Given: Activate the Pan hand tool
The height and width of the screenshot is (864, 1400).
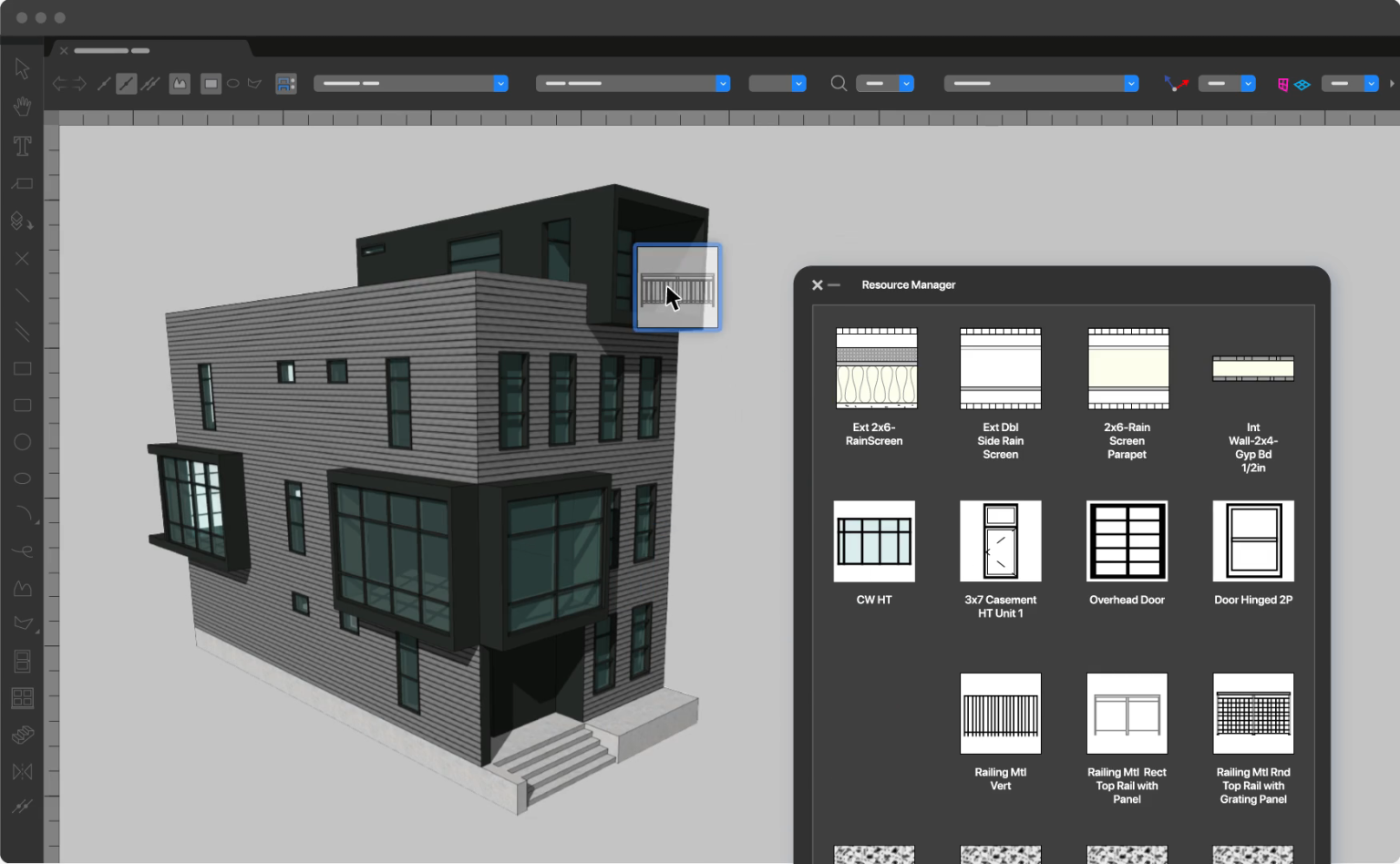Looking at the screenshot, I should (22, 107).
